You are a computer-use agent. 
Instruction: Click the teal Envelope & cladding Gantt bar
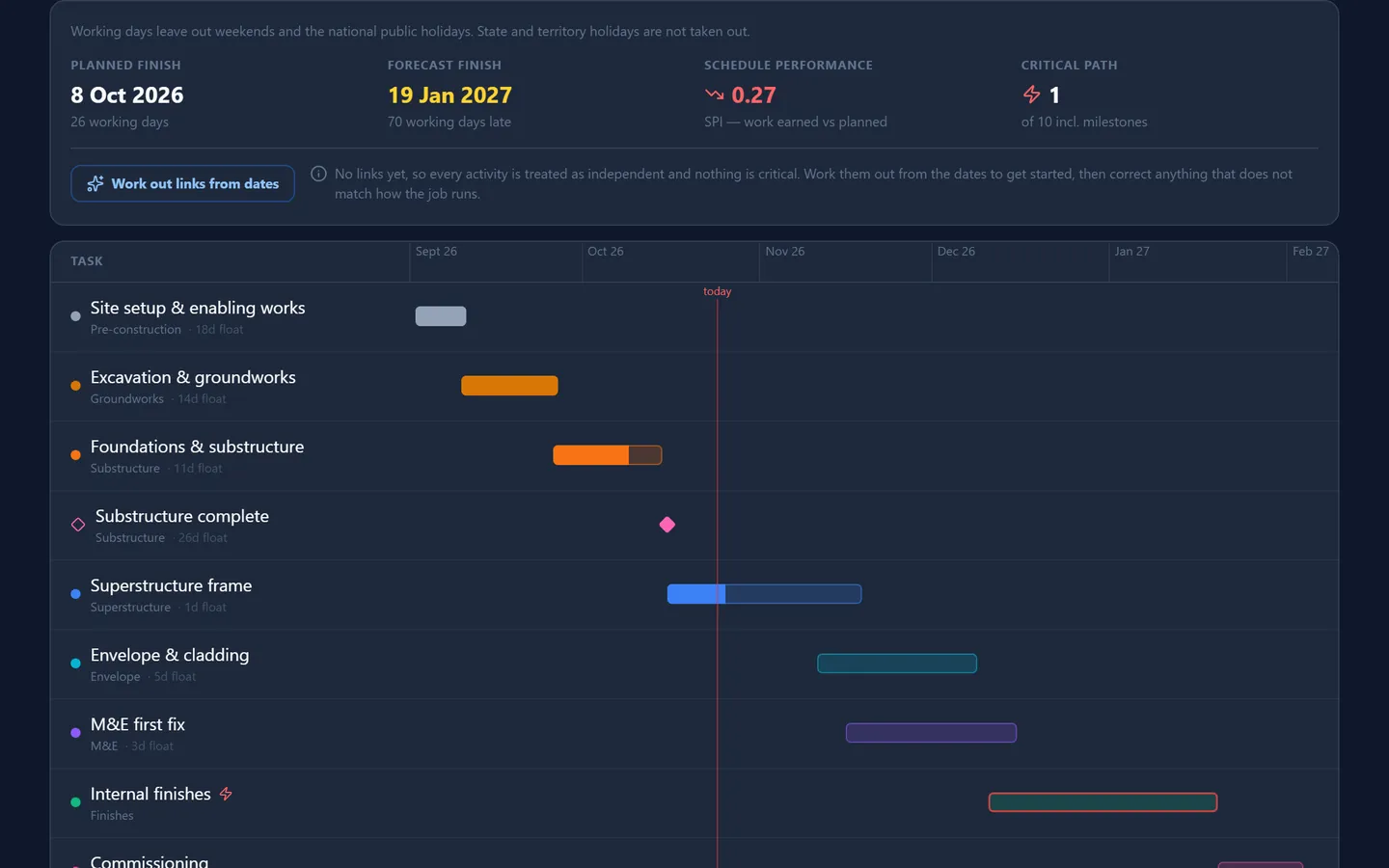pyautogui.click(x=897, y=664)
